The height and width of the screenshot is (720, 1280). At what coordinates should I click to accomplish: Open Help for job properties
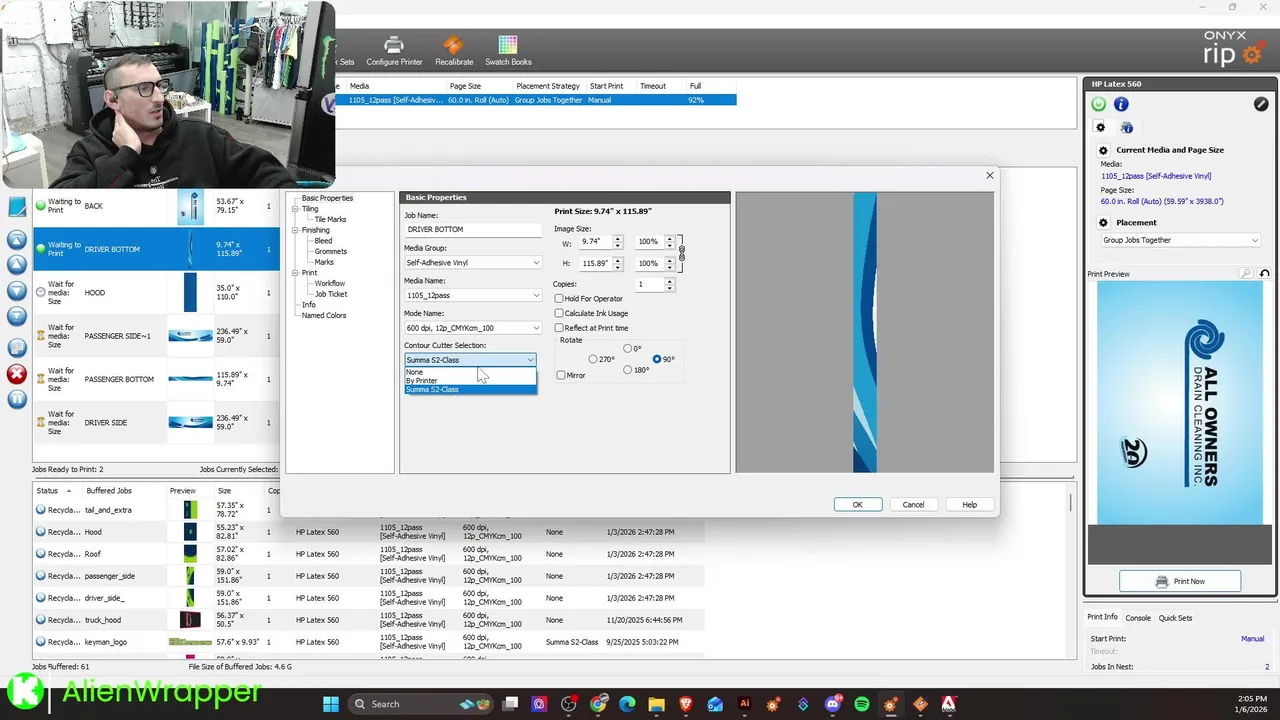tap(969, 505)
